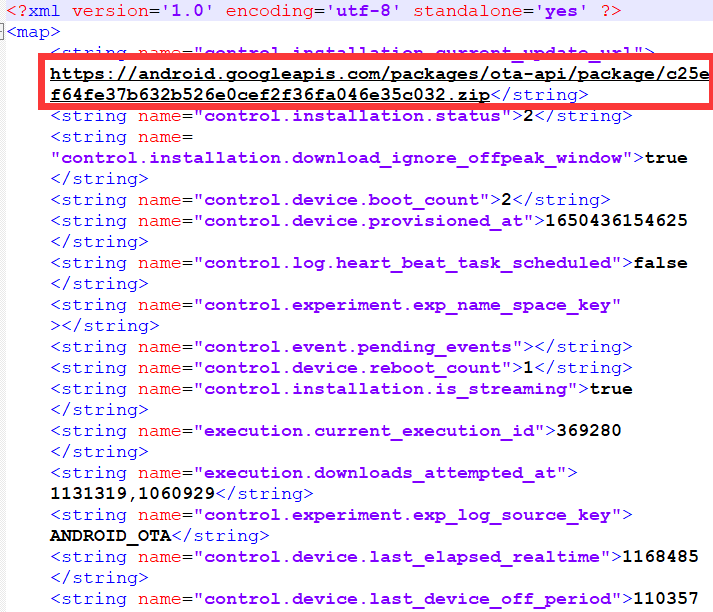Click control.experiment.exp_name_space_key attribute name
This screenshot has height=612, width=713.
tap(407, 305)
